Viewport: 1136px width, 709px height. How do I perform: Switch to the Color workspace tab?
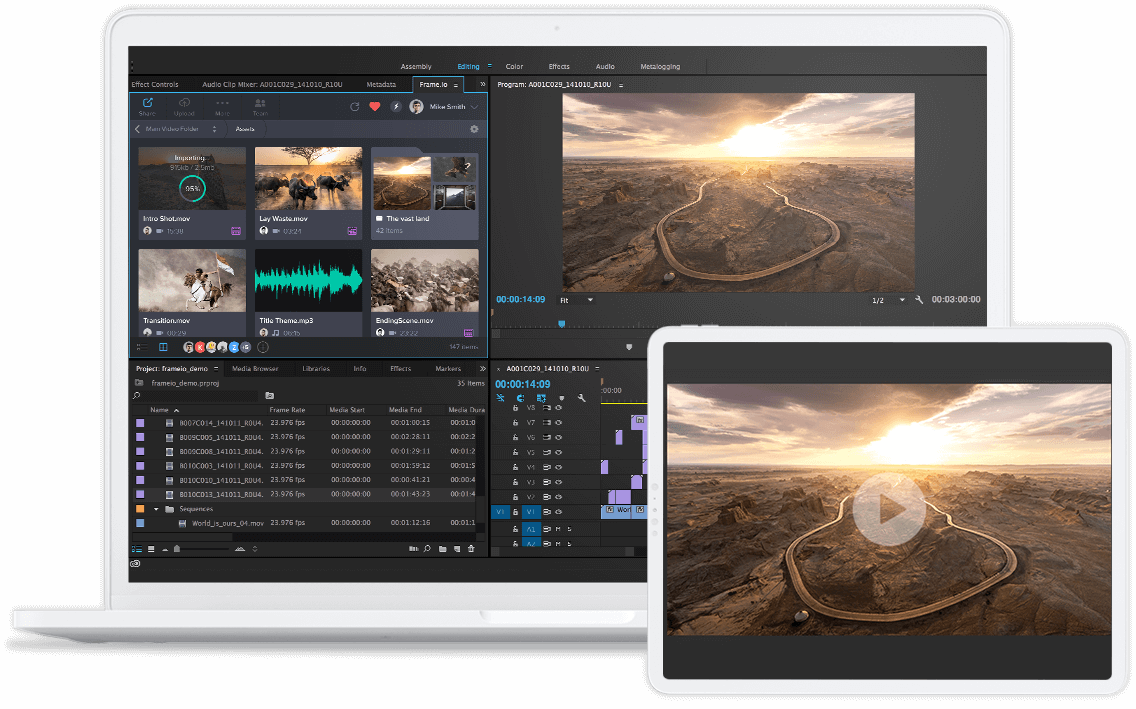click(x=514, y=67)
